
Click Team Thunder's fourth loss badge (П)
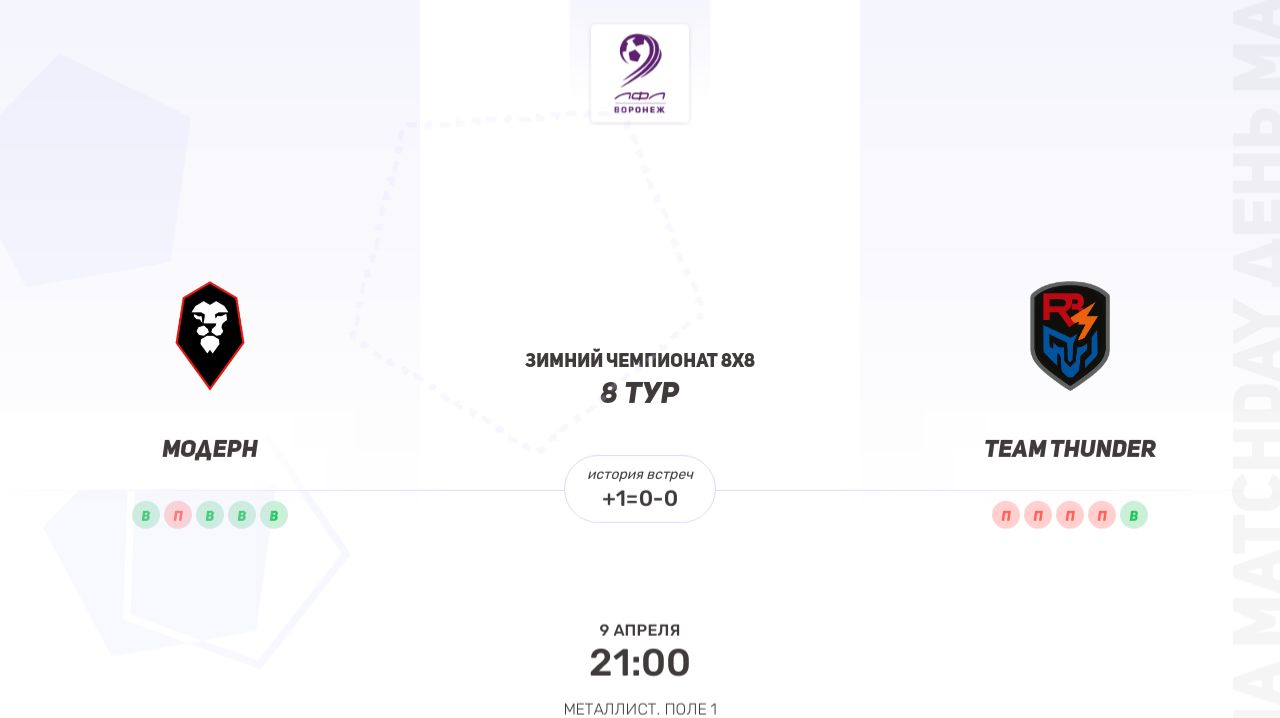[x=1102, y=515]
